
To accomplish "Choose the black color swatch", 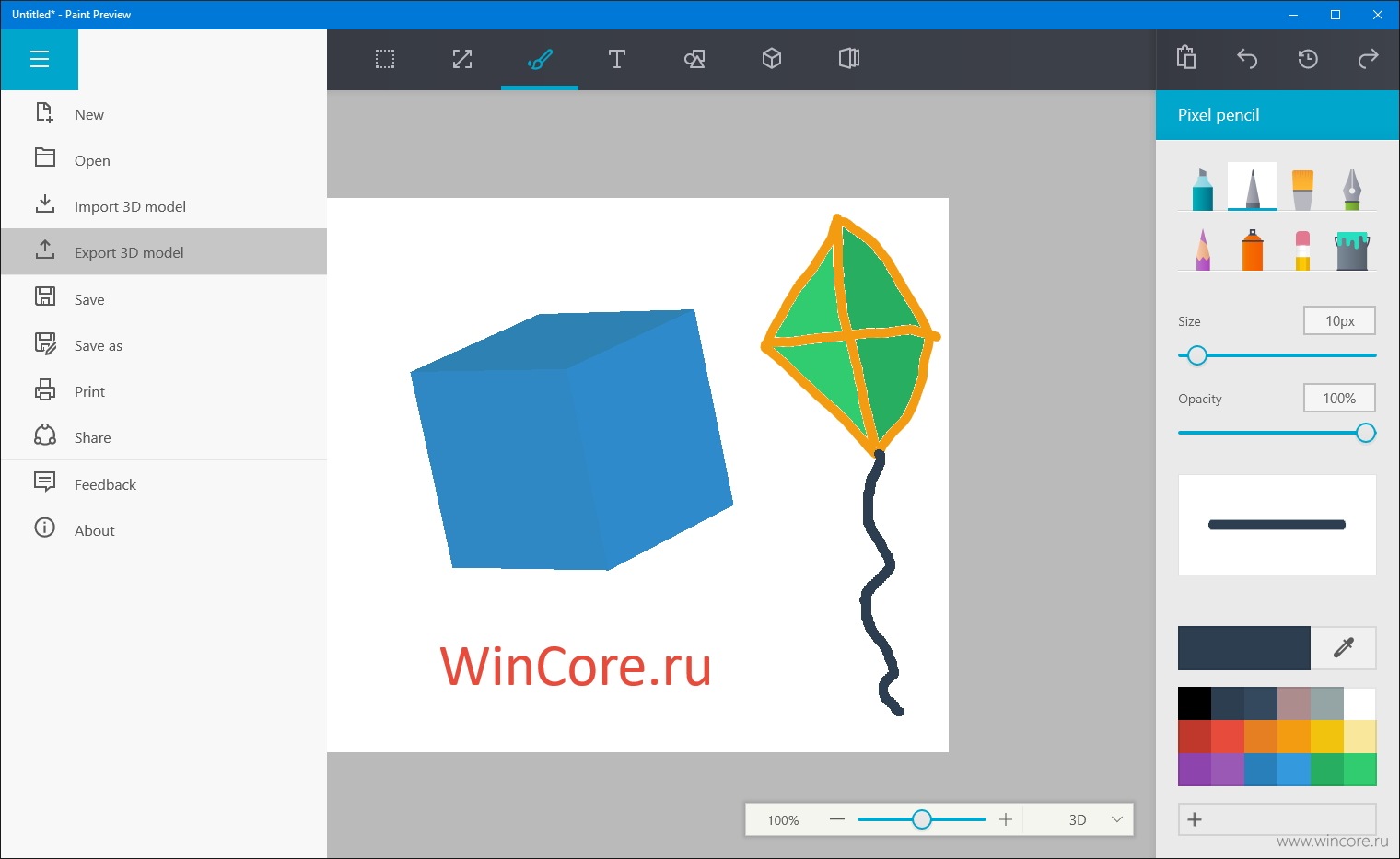I will point(1195,704).
